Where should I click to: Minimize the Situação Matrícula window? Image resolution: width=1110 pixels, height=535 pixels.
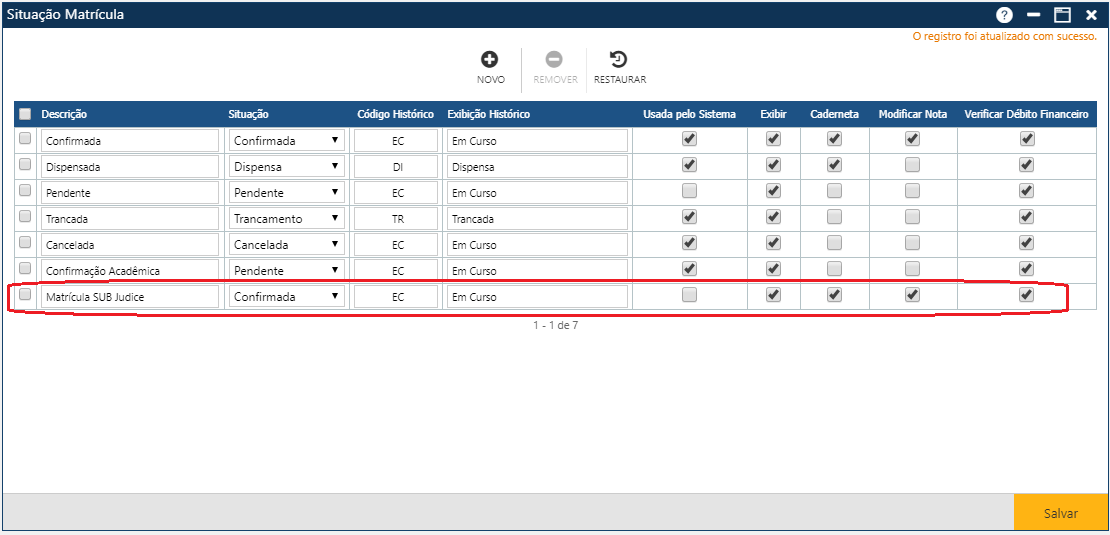(x=1033, y=15)
